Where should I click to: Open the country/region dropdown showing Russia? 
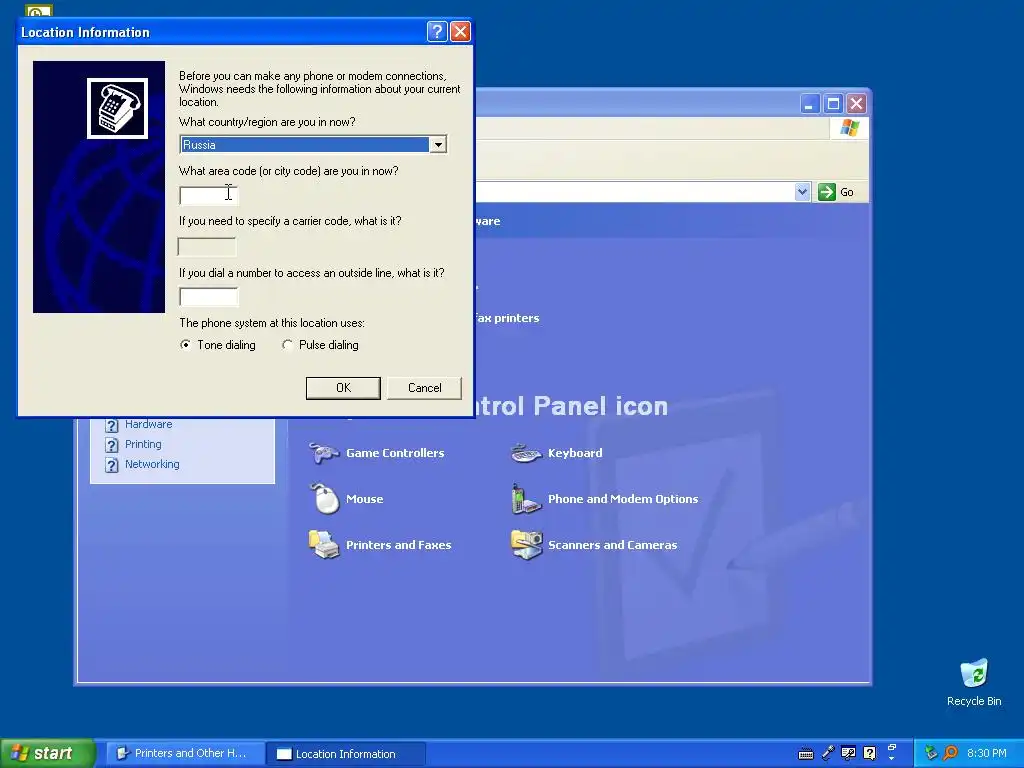pyautogui.click(x=313, y=144)
